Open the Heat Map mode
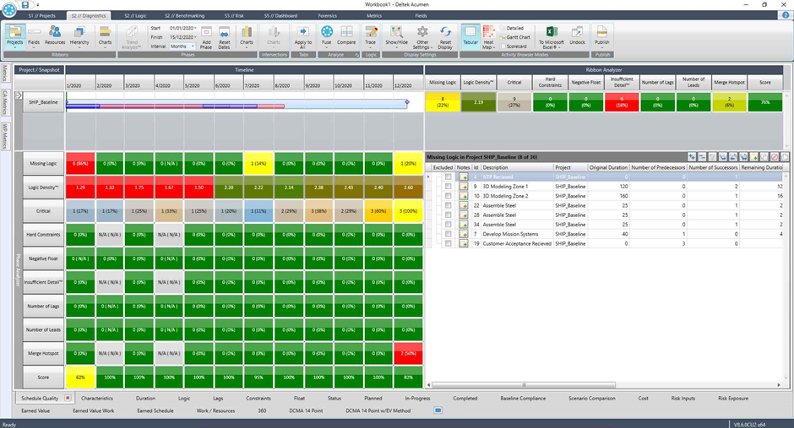Image resolution: width=794 pixels, height=428 pixels. pyautogui.click(x=488, y=37)
